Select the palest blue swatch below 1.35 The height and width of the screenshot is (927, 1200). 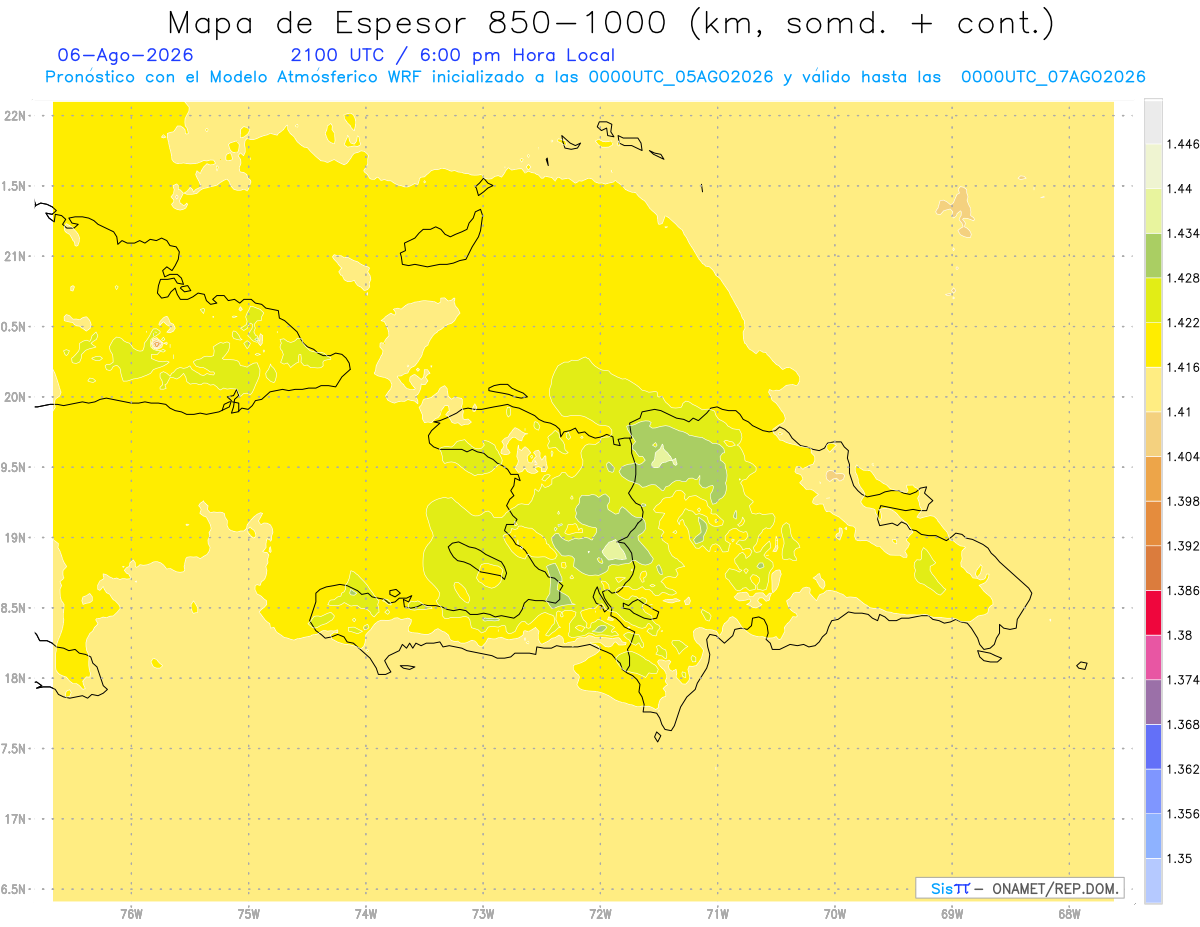pos(1153,880)
